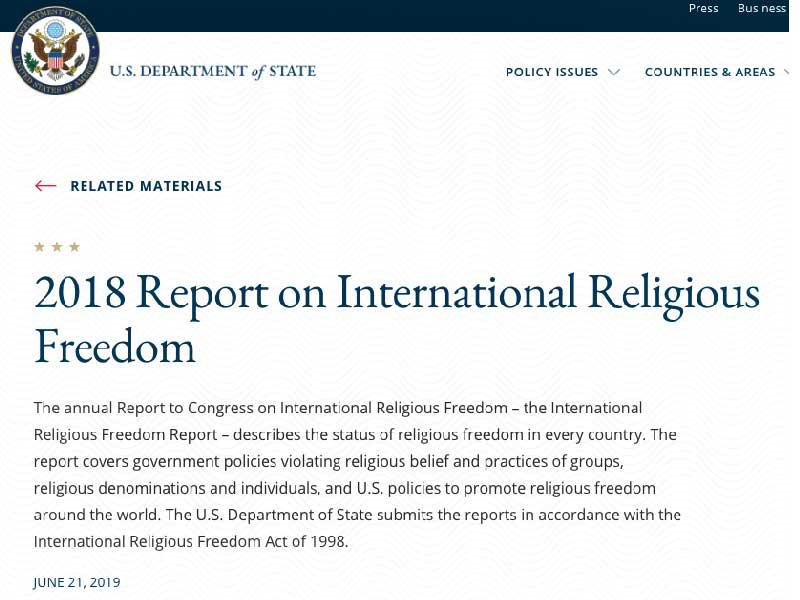This screenshot has width=800, height=600.
Task: Click the third gold star decoration
Action: [x=74, y=247]
